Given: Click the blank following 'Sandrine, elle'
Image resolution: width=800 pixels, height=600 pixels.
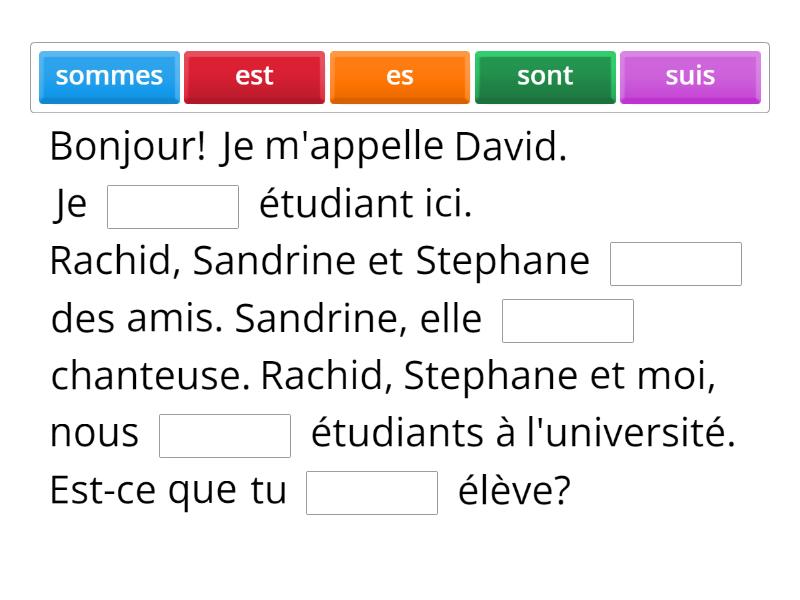Looking at the screenshot, I should tap(568, 320).
